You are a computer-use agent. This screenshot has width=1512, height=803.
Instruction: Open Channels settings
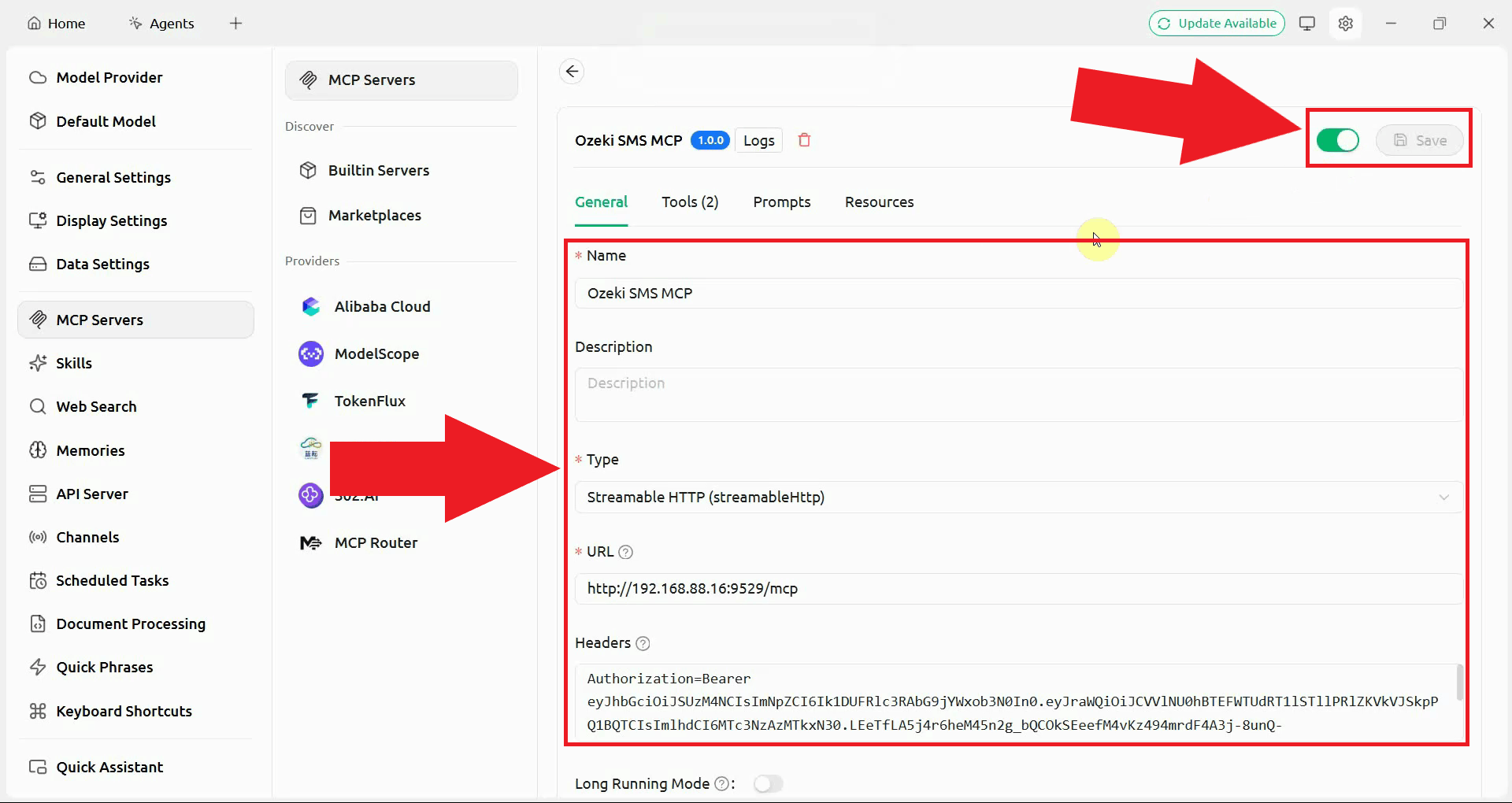point(135,537)
